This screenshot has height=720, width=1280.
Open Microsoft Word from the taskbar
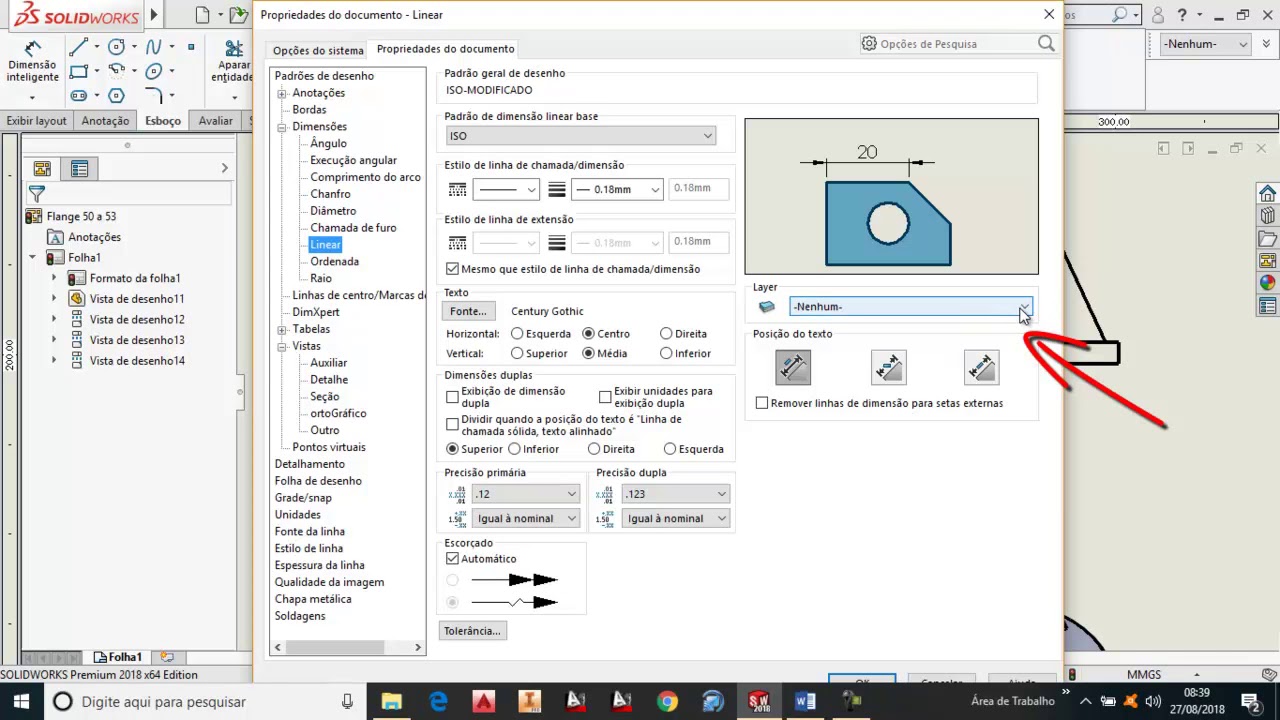coord(805,701)
